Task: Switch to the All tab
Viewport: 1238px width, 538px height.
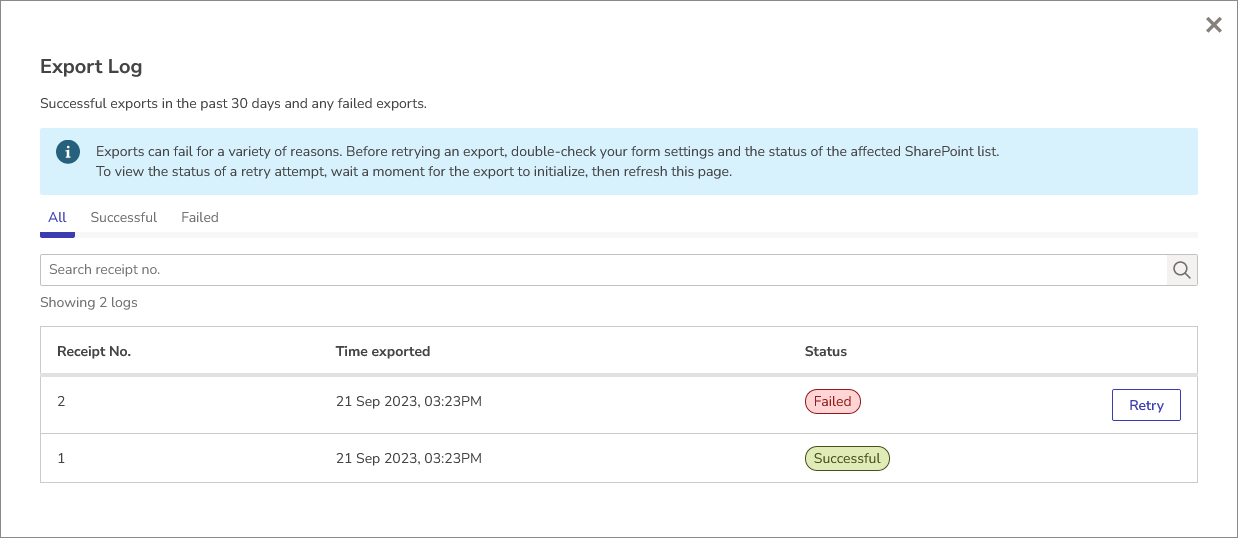Action: click(57, 217)
